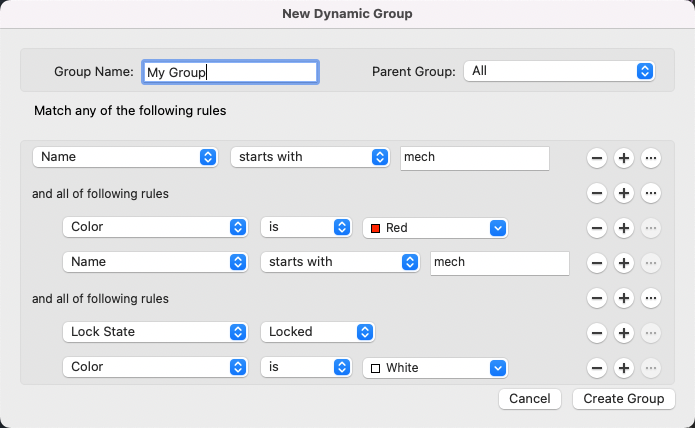Remove the second nested Name rule
This screenshot has width=695, height=428.
(596, 263)
